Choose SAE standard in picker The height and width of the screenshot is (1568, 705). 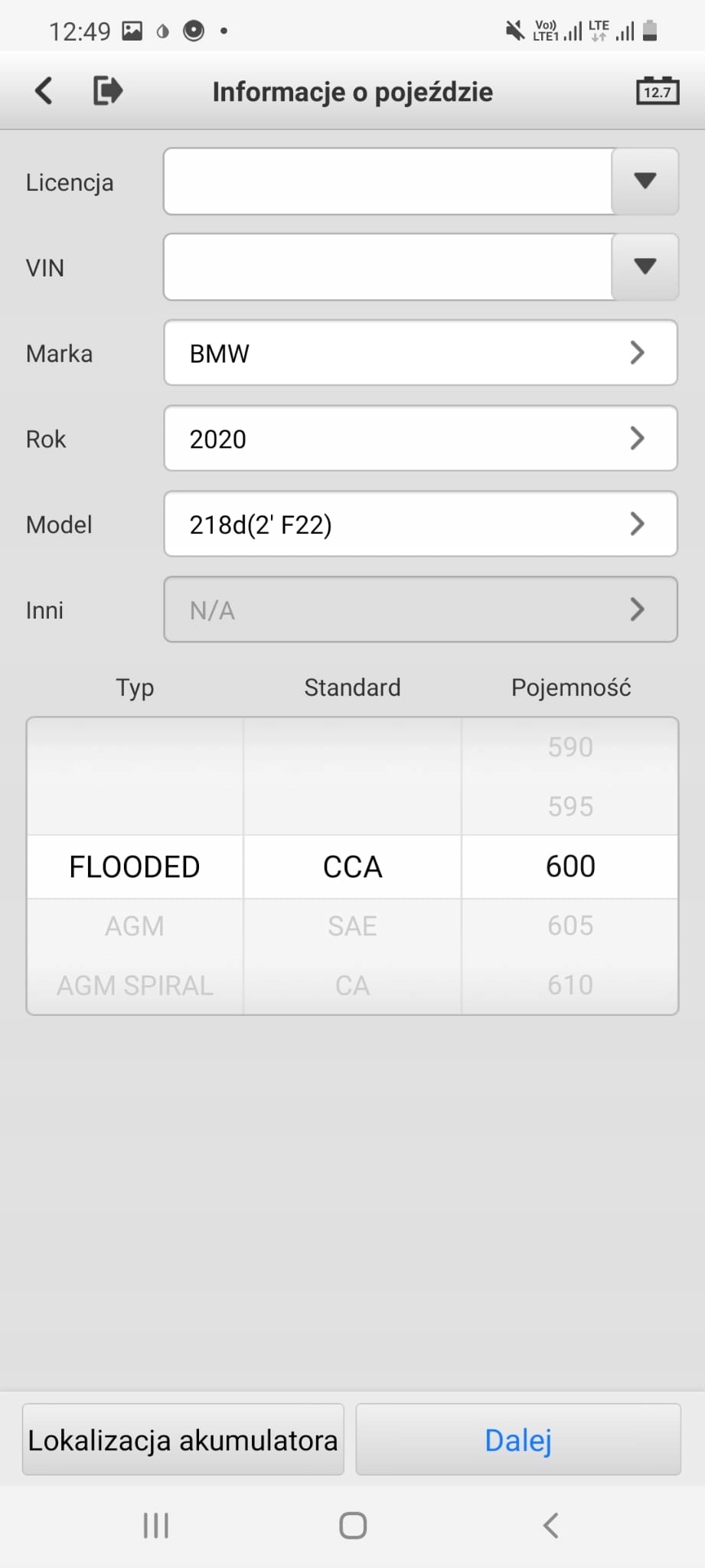[x=352, y=926]
